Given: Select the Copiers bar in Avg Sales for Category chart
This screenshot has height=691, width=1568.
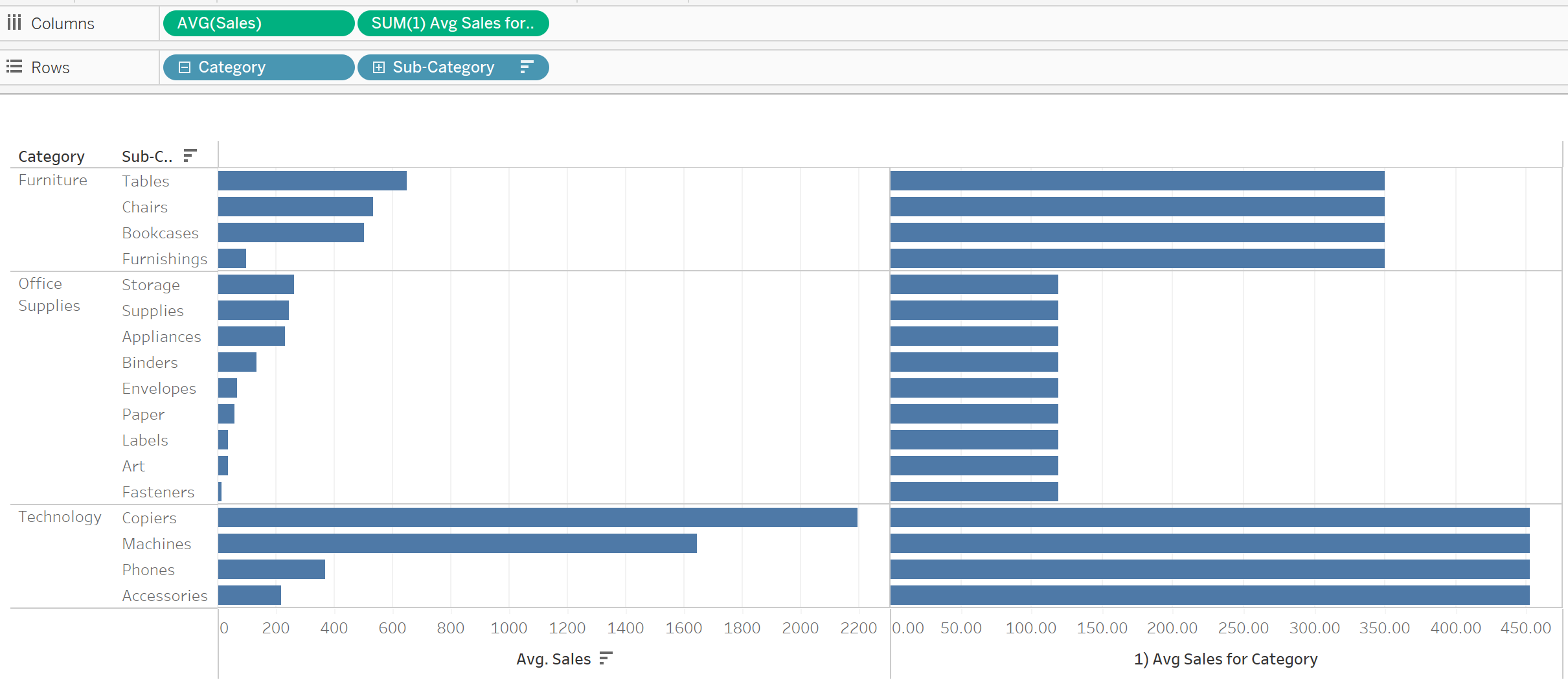Looking at the screenshot, I should coord(1210,517).
